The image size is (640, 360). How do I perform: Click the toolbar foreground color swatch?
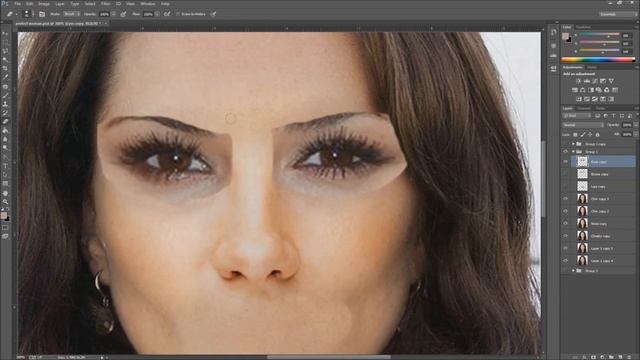tap(4, 215)
